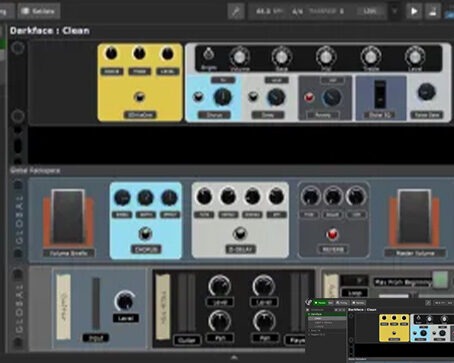Click second knob on D-DELAY pedal
Image resolution: width=454 pixels, height=363 pixels.
tap(228, 196)
